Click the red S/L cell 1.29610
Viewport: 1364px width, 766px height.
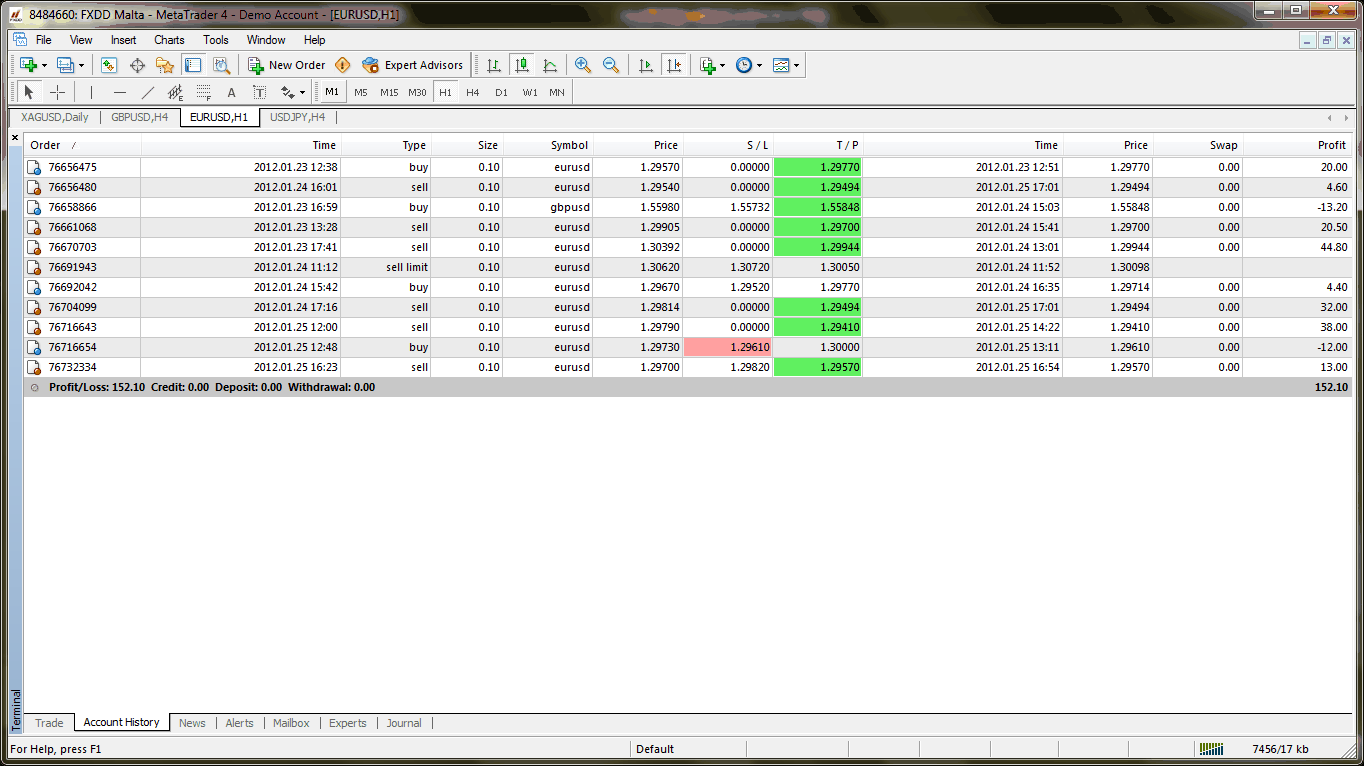point(728,347)
